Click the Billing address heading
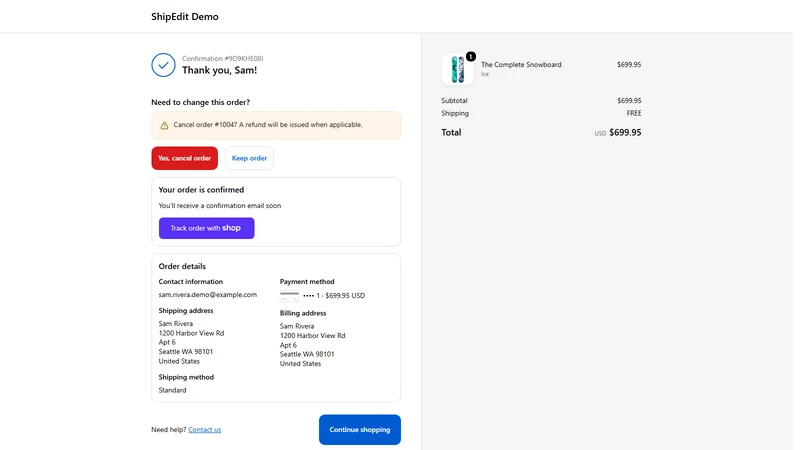The image size is (800, 450). point(303,313)
